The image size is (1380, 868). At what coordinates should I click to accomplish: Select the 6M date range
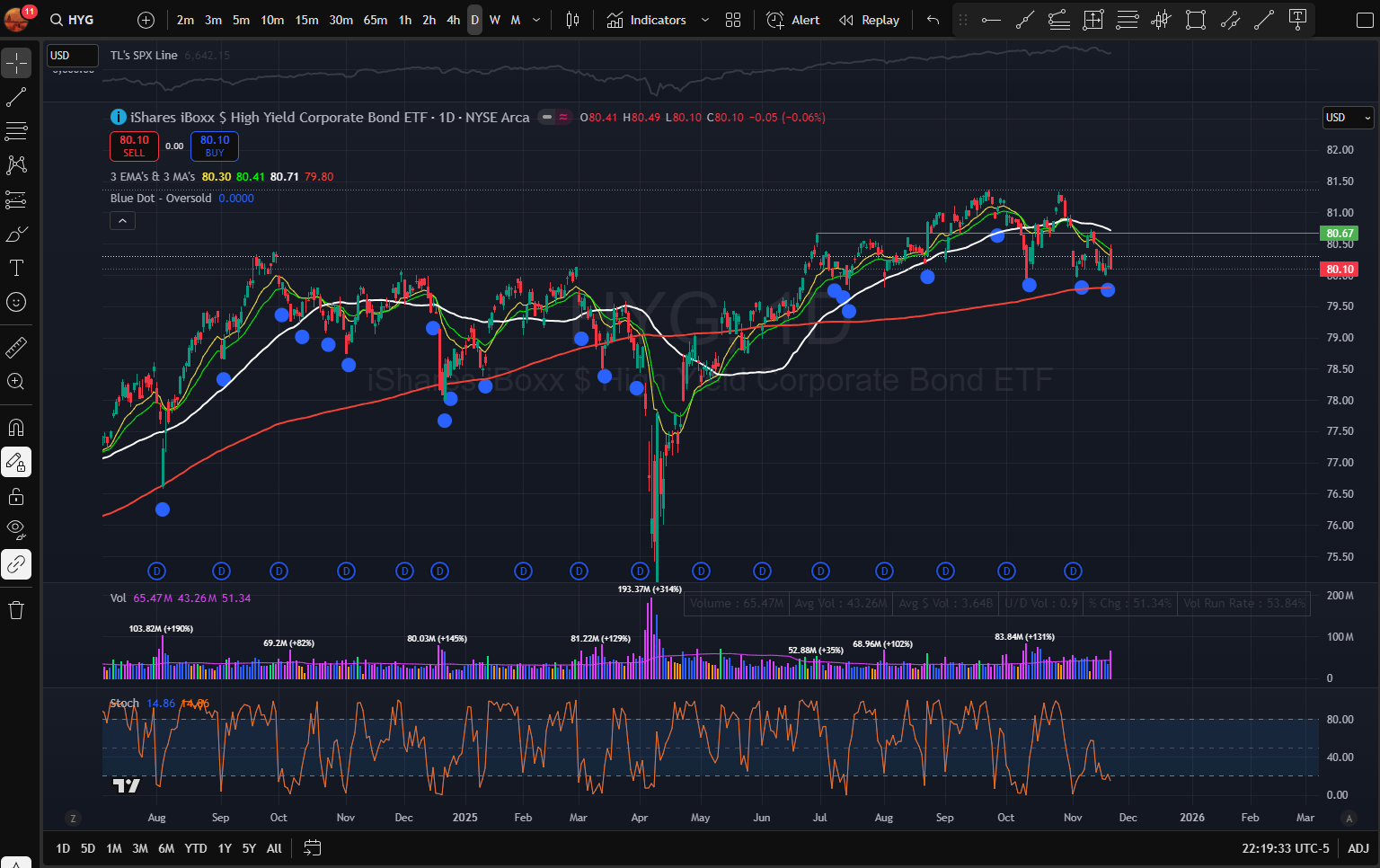point(166,848)
